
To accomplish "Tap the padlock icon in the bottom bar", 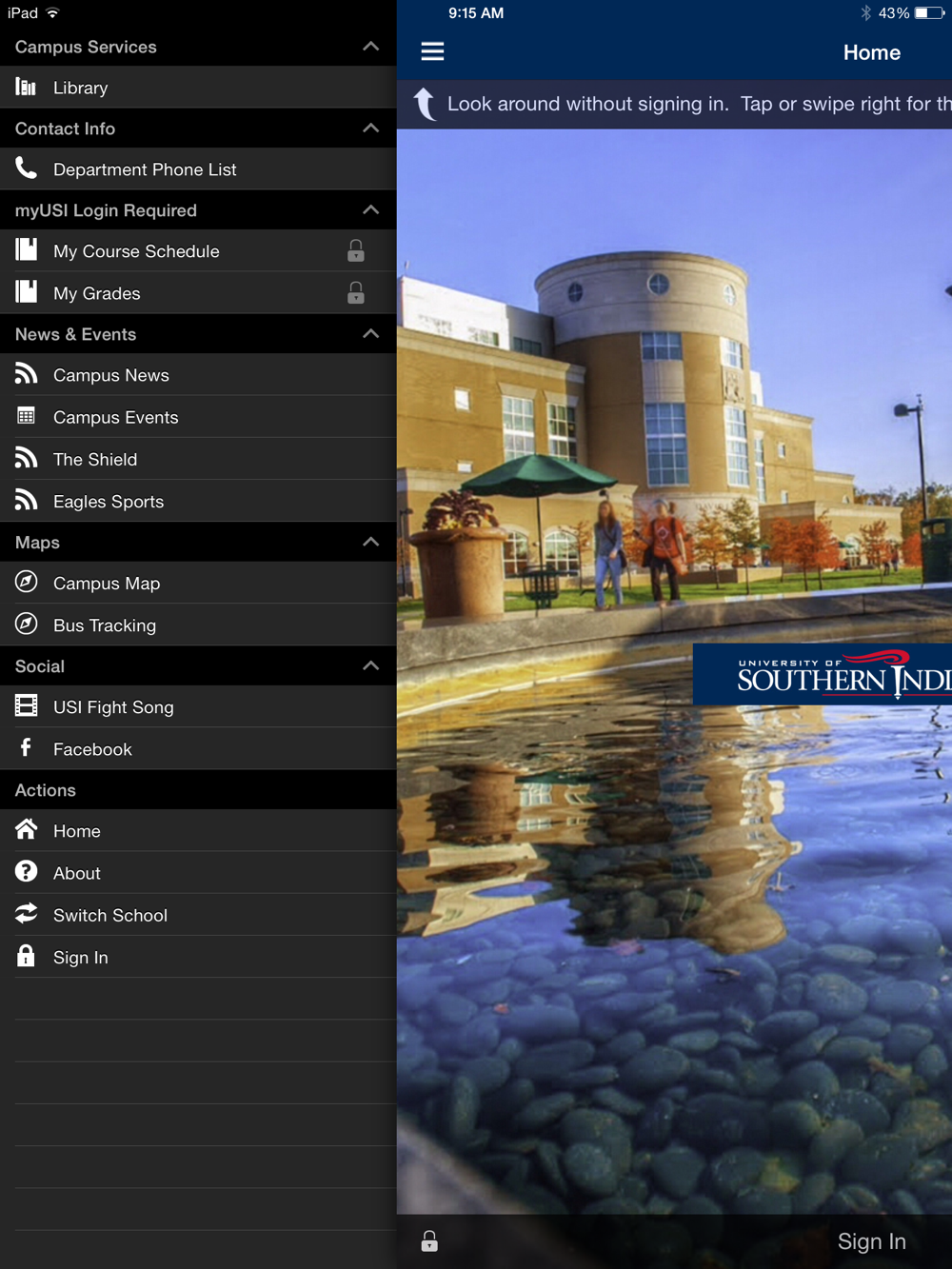I will [429, 1240].
